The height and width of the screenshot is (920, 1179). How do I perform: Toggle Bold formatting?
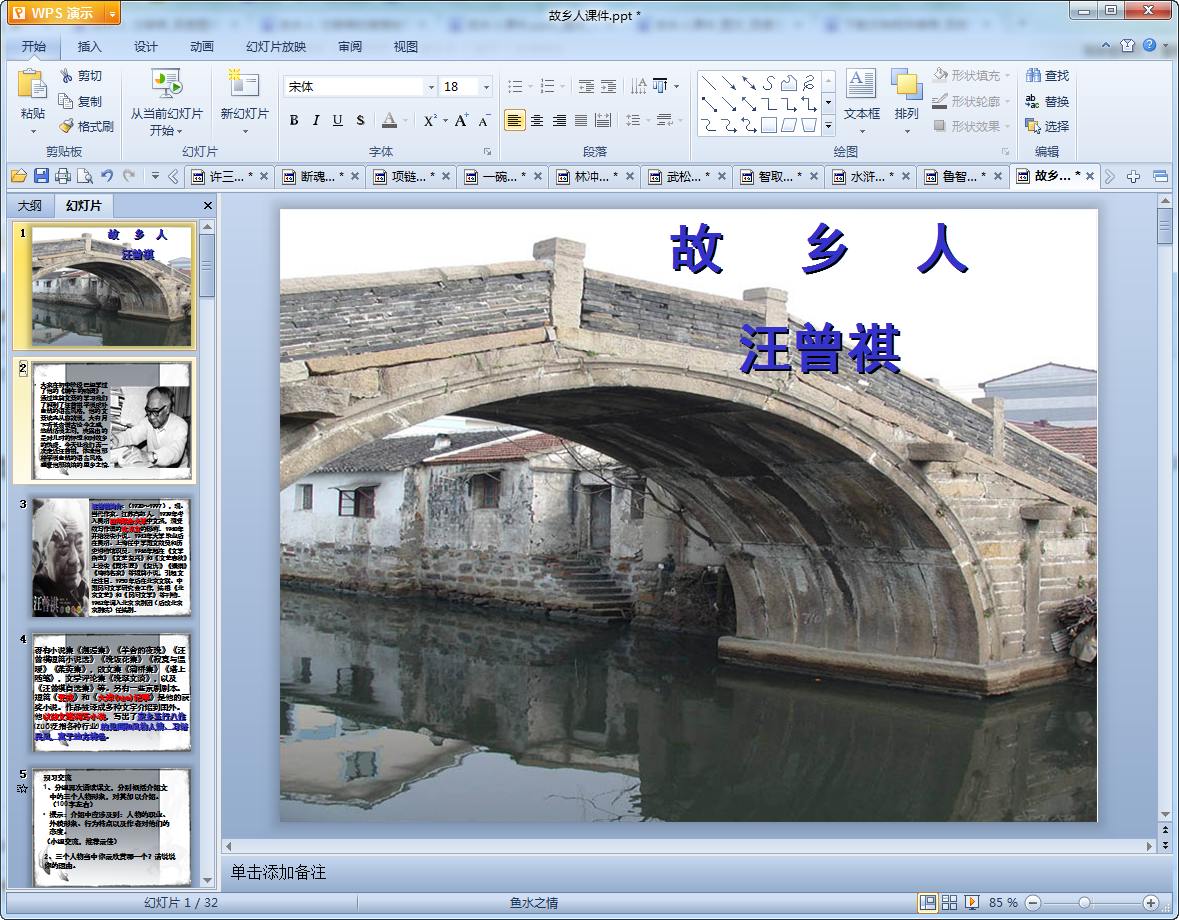[294, 120]
